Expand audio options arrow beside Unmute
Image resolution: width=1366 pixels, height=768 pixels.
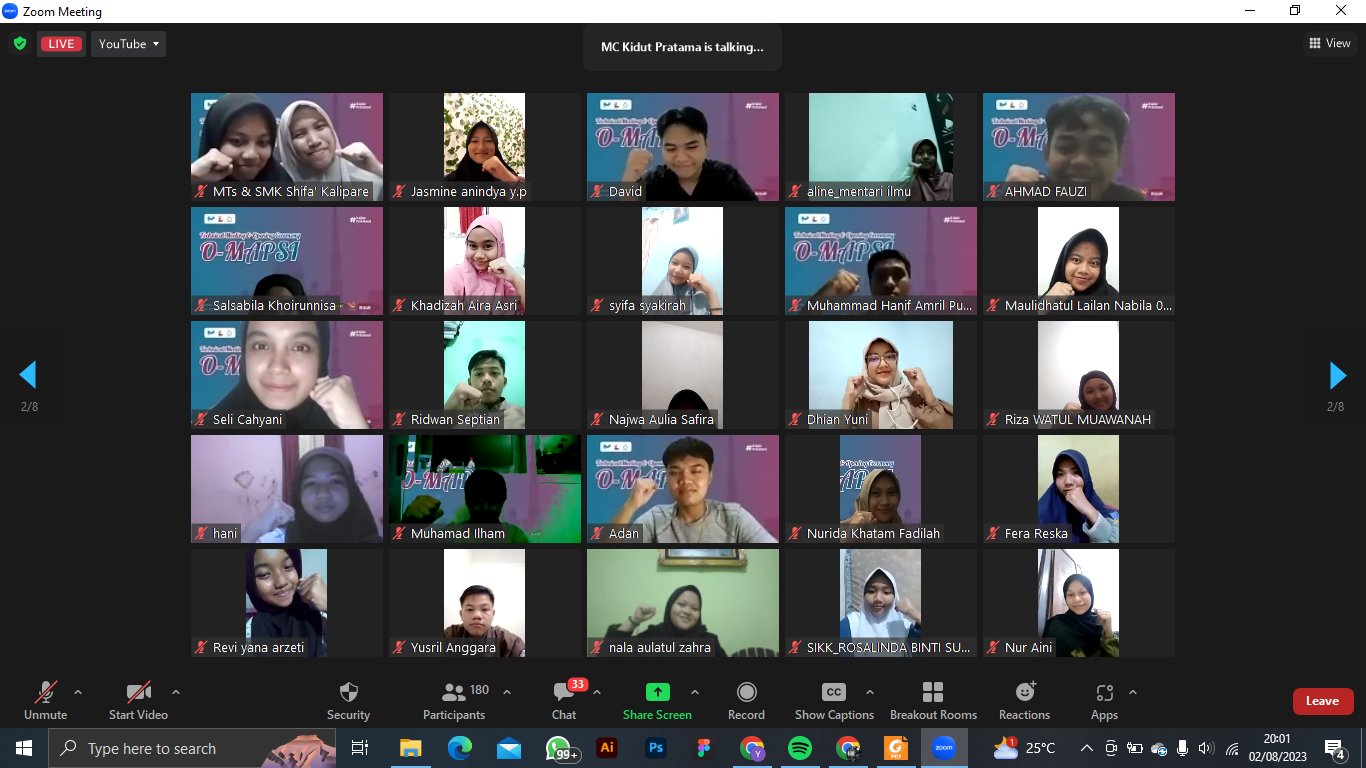click(78, 692)
